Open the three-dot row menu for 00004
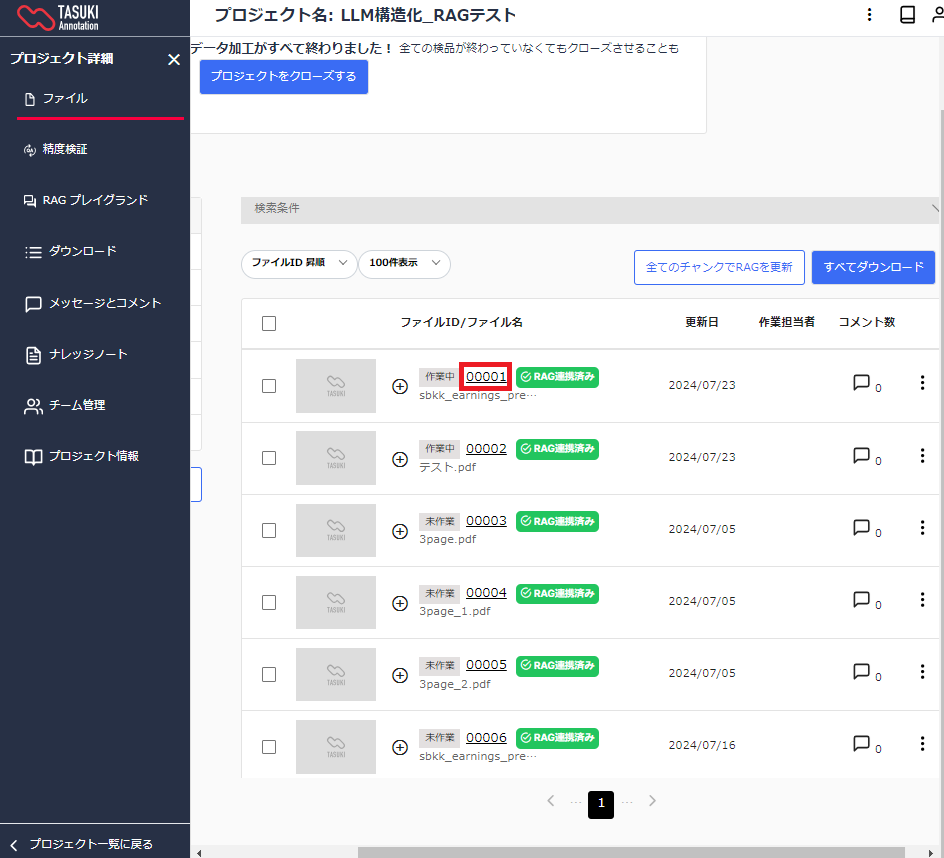 coord(922,600)
